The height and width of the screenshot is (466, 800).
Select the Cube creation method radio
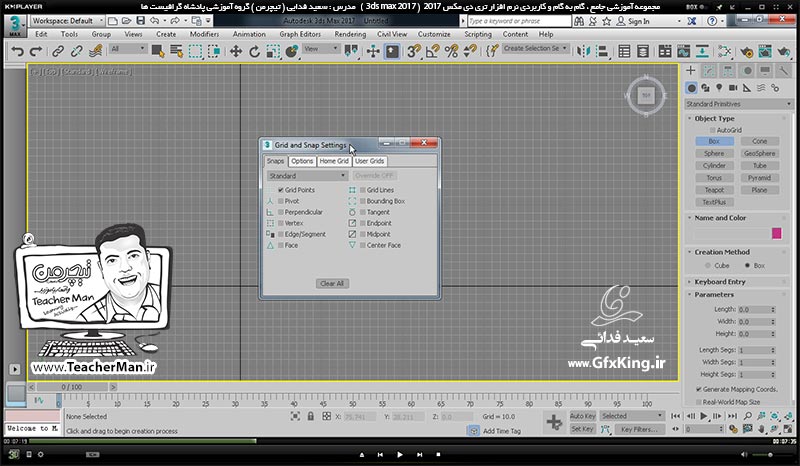point(708,265)
